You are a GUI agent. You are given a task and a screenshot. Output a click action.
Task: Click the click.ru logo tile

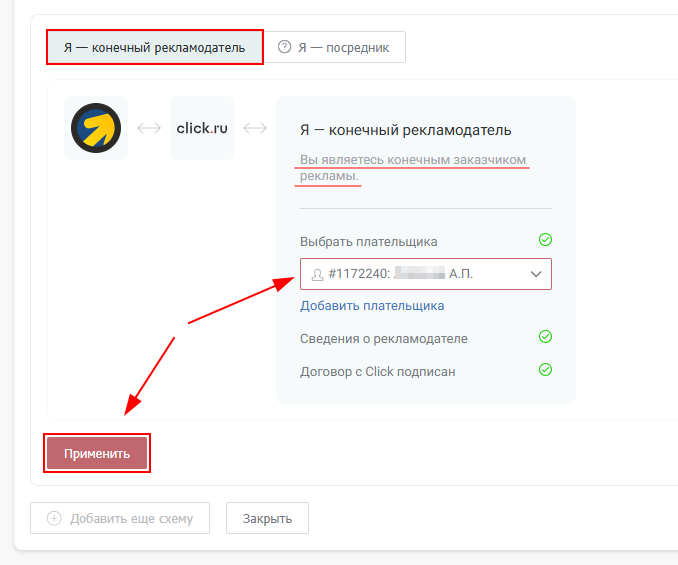202,128
